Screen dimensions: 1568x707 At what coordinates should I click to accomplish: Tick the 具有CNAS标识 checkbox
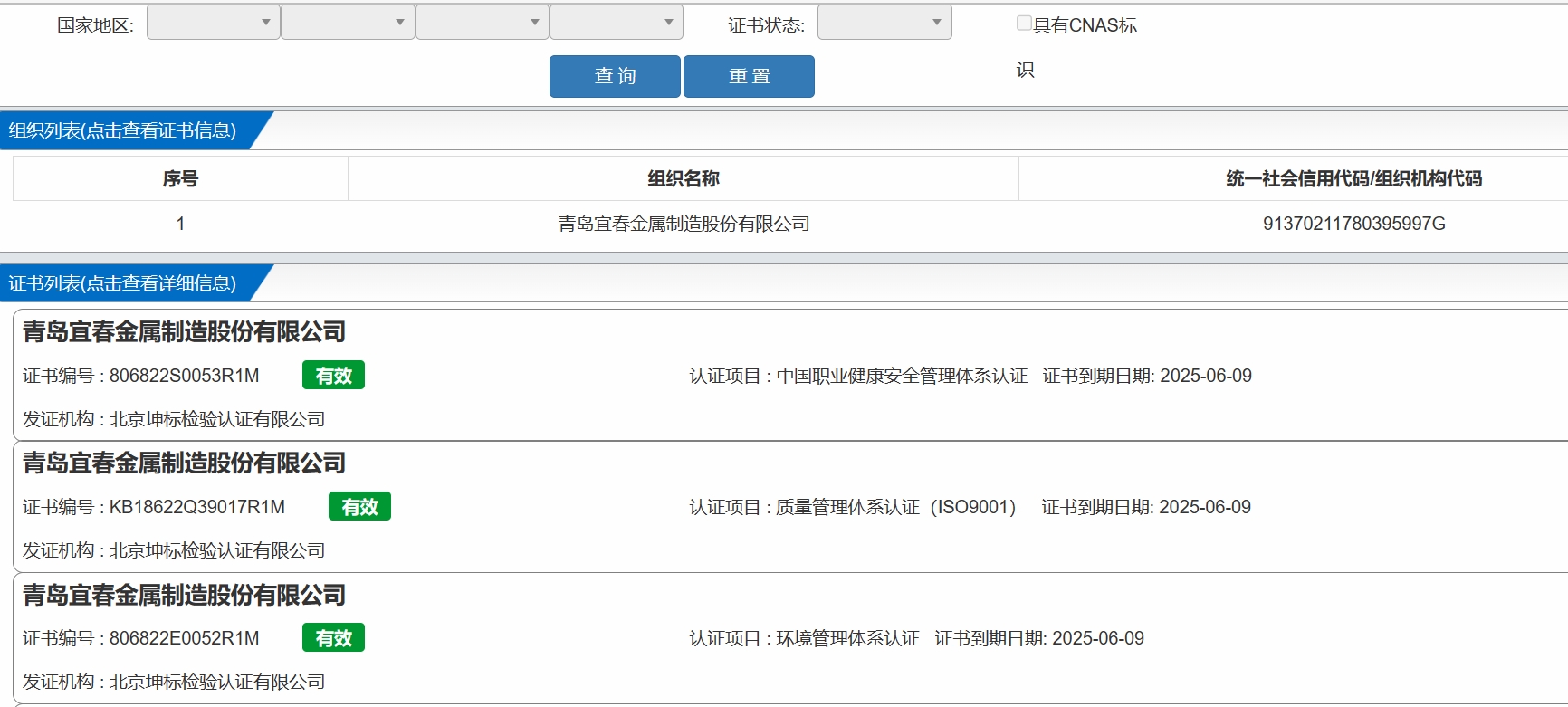[1024, 24]
